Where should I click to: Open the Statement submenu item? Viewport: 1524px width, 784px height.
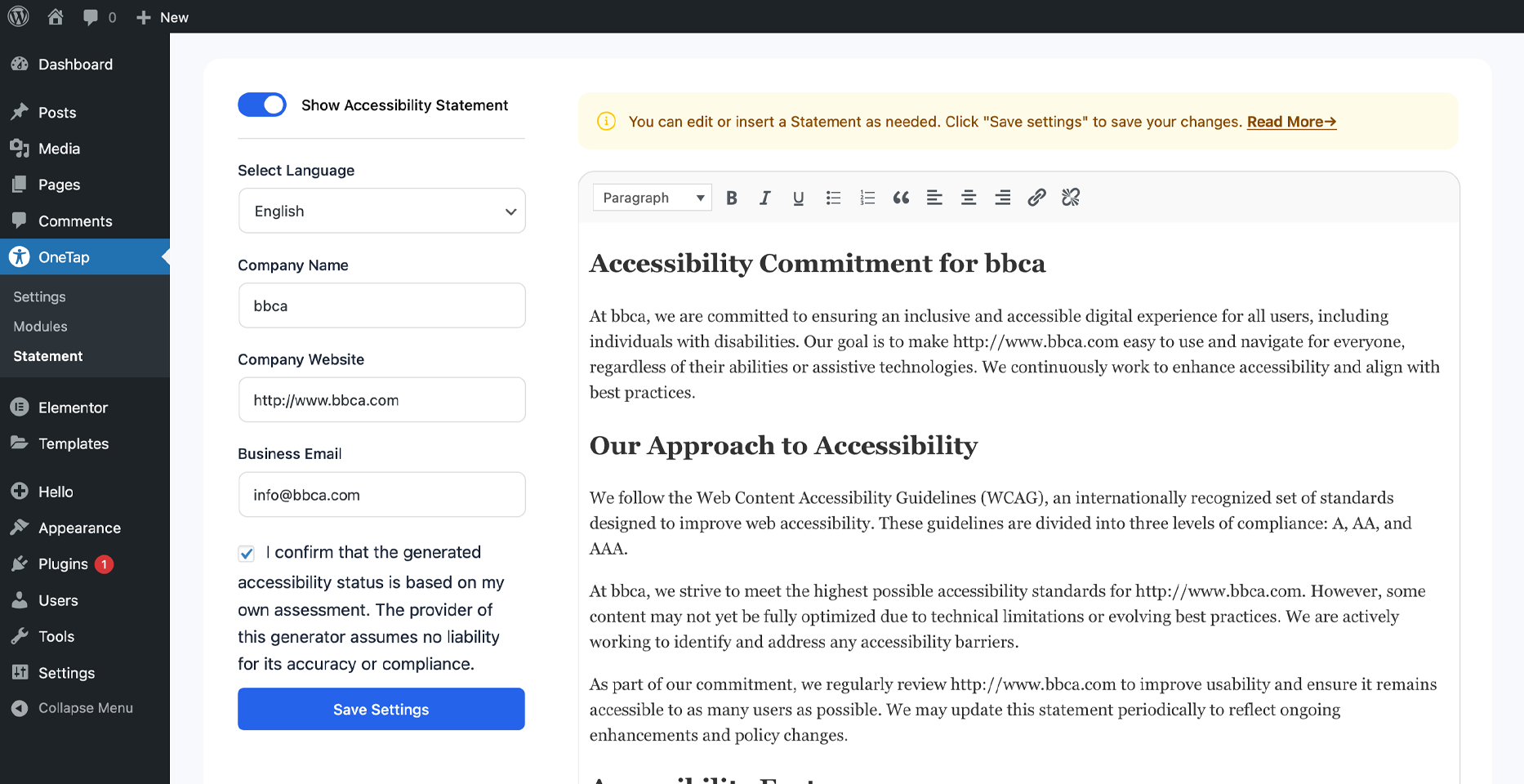point(47,356)
